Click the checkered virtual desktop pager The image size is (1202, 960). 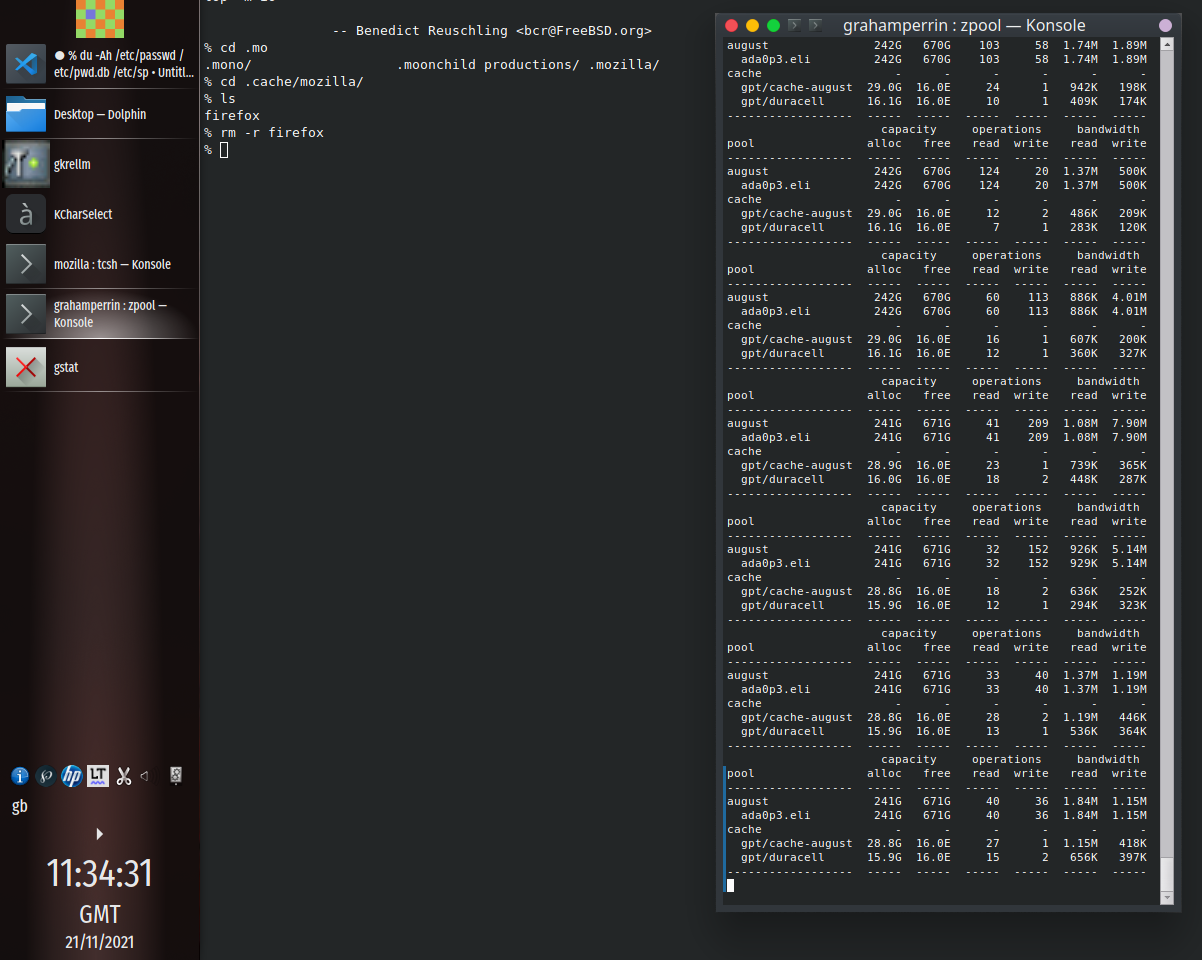click(x=100, y=18)
